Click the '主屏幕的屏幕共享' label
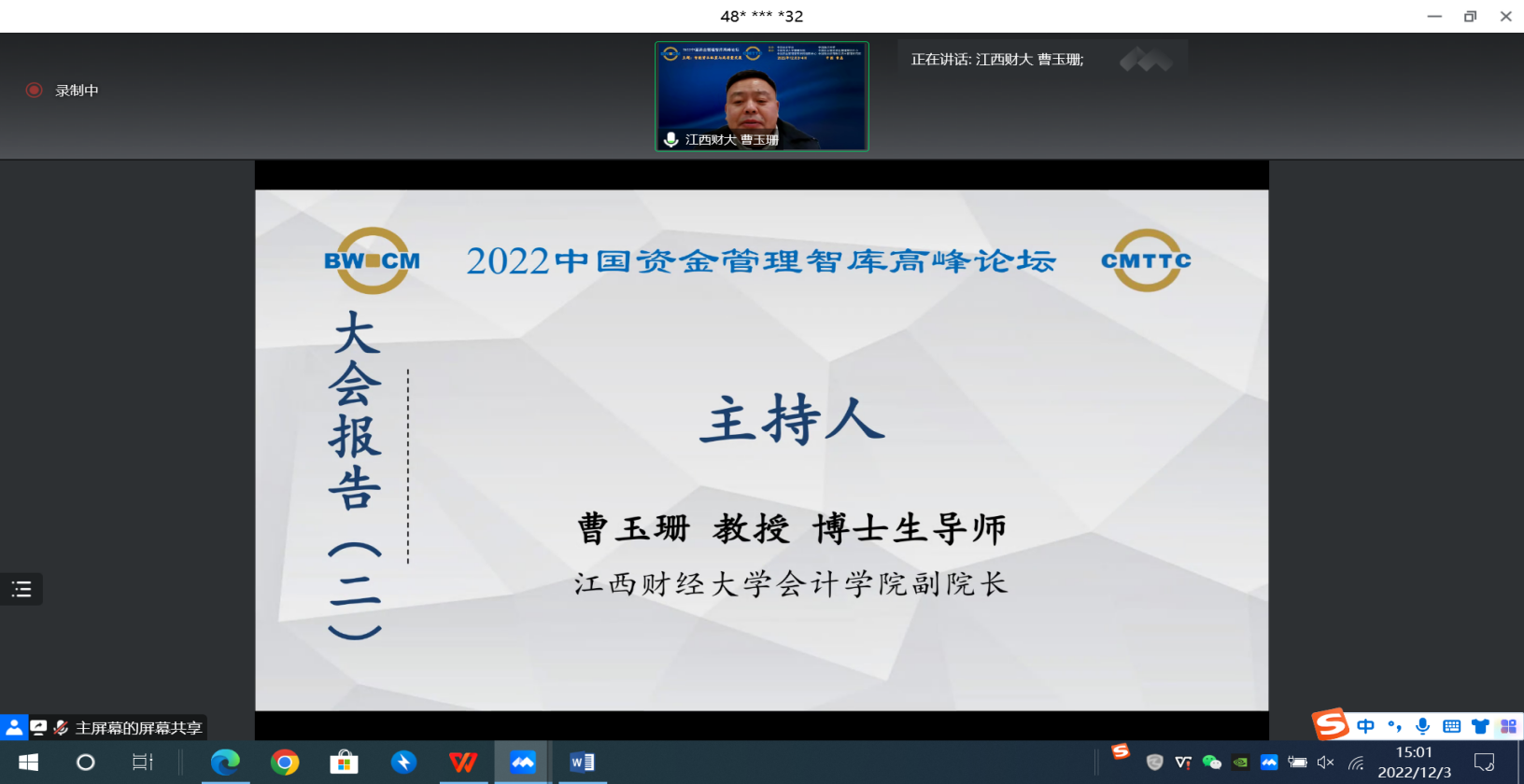 click(138, 728)
